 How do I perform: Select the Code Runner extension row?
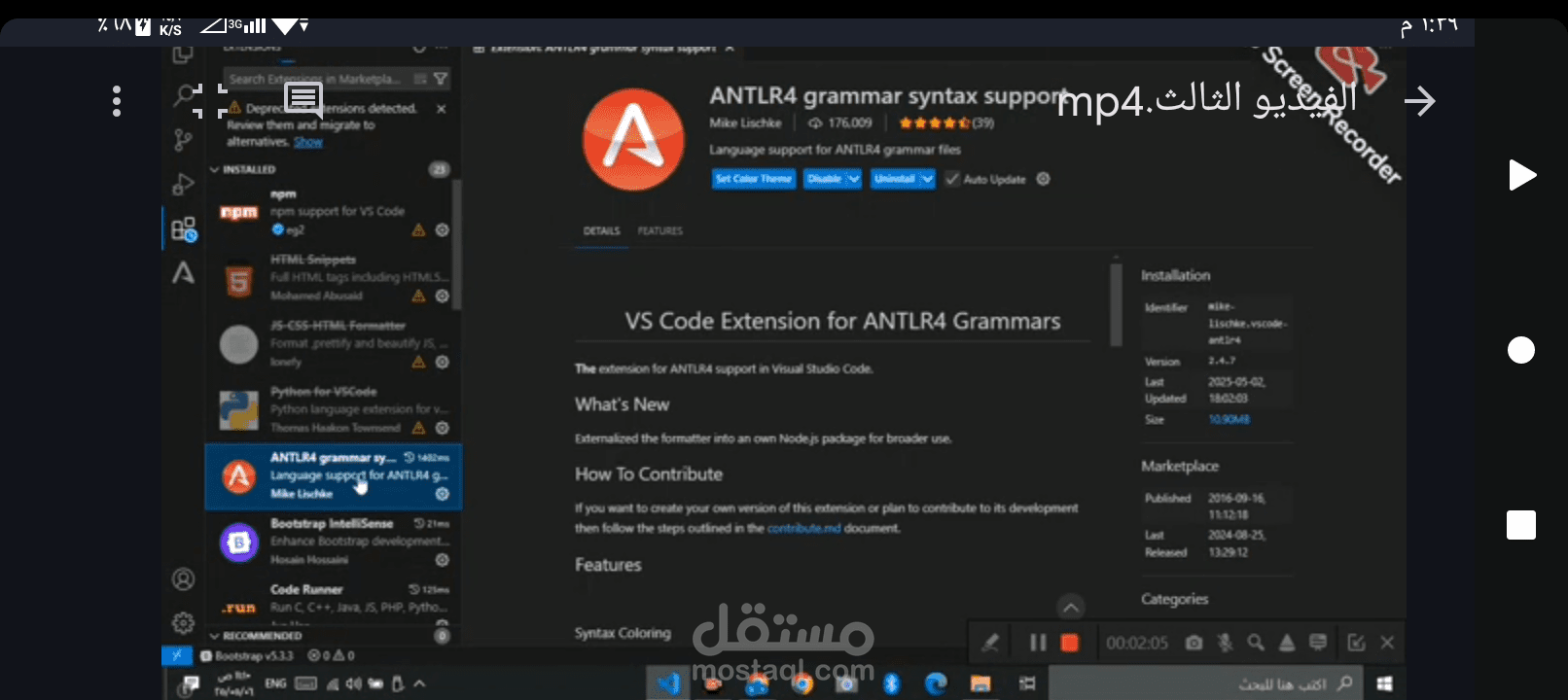pyautogui.click(x=333, y=601)
